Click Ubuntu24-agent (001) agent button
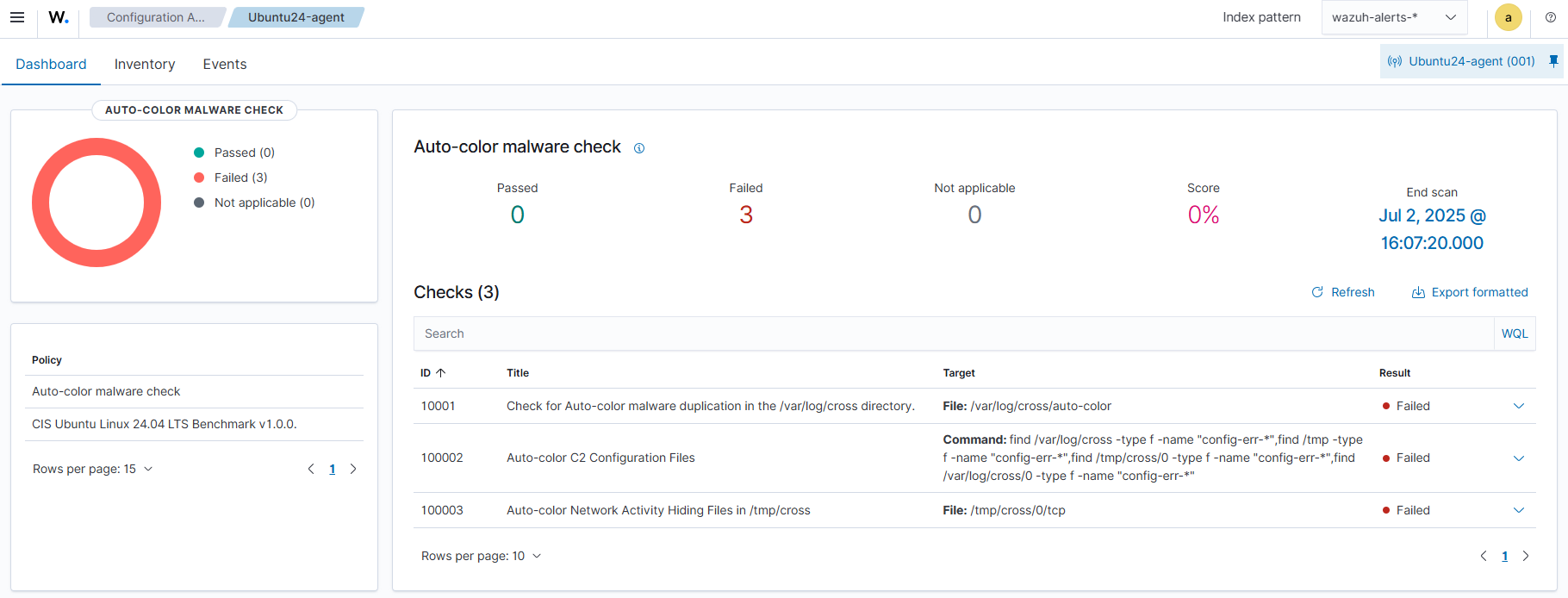 (x=1472, y=61)
